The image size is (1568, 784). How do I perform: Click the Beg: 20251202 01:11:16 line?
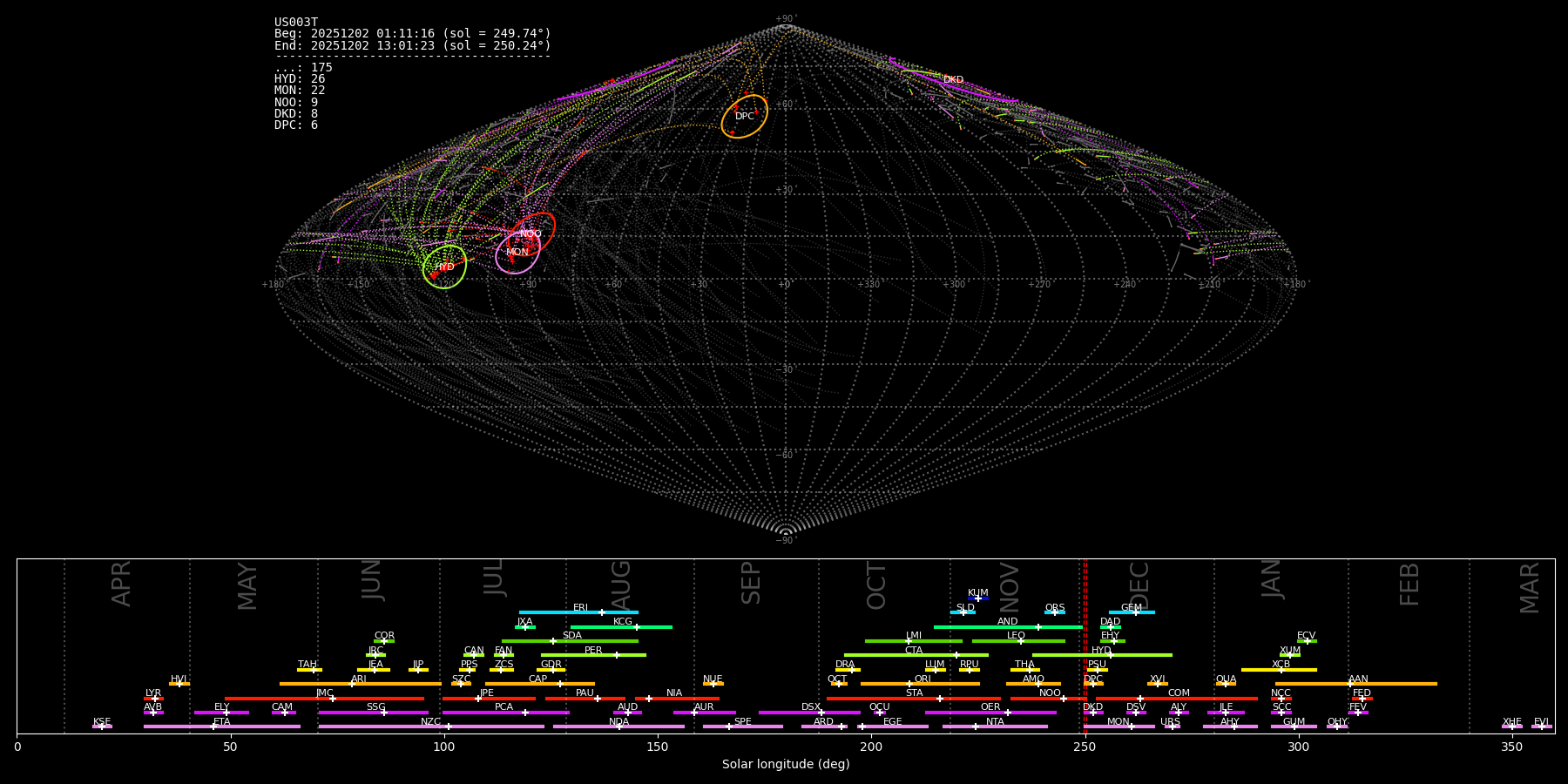coord(413,34)
